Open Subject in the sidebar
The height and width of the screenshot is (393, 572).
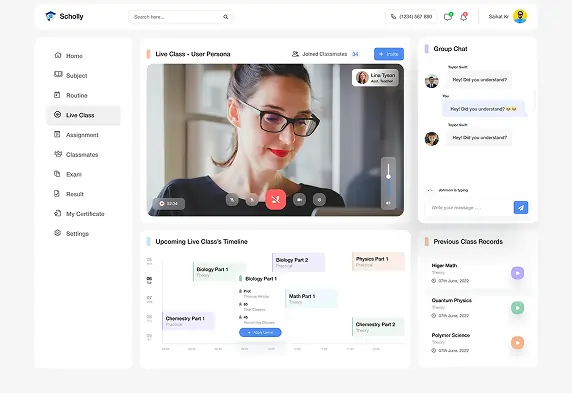pyautogui.click(x=83, y=76)
